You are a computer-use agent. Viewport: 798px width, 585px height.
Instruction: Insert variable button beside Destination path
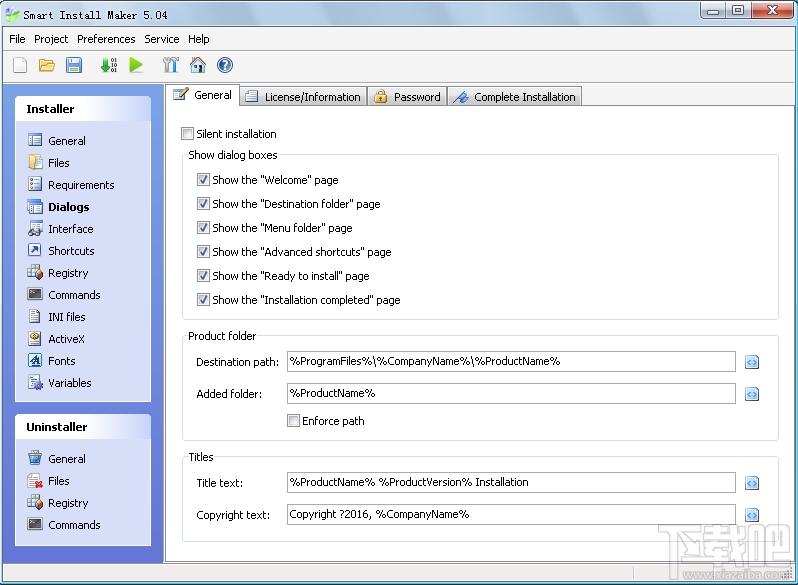(752, 362)
